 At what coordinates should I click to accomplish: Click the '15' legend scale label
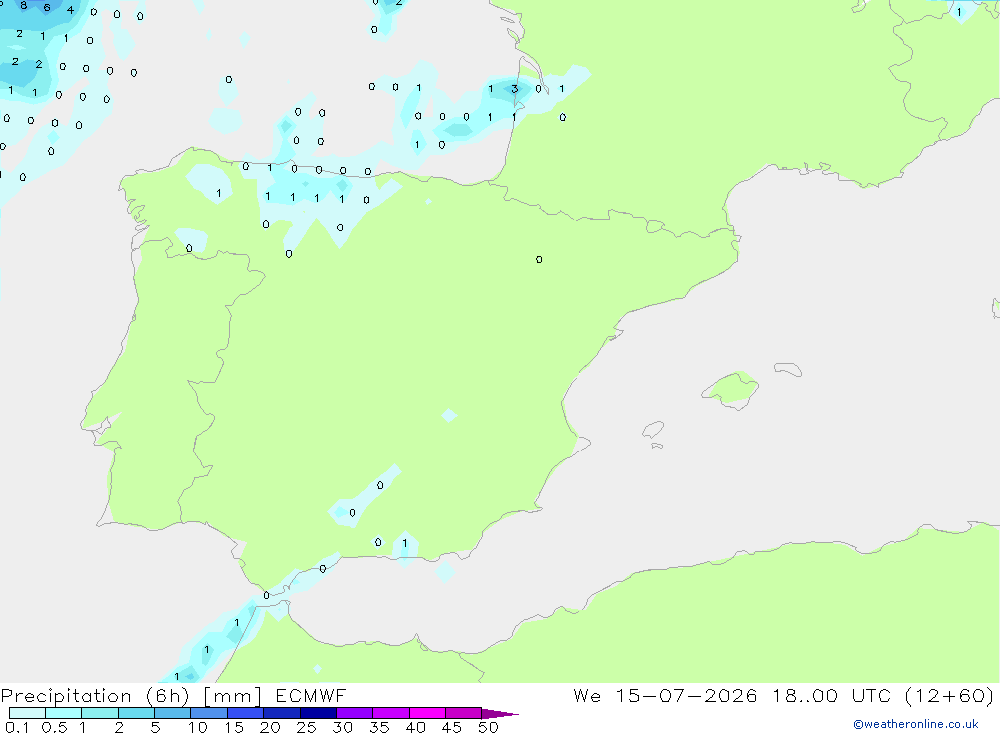(234, 727)
